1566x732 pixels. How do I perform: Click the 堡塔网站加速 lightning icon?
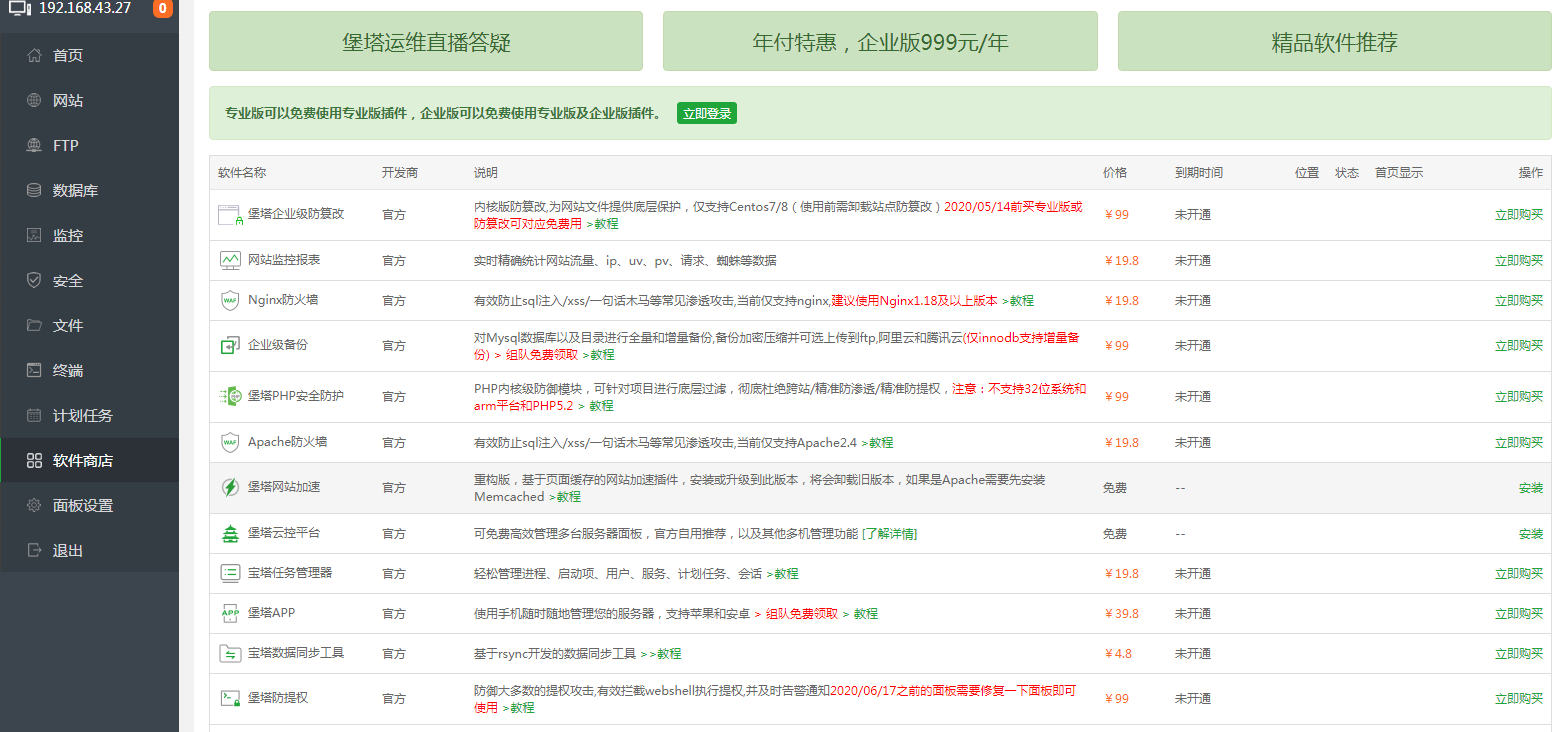coord(230,487)
